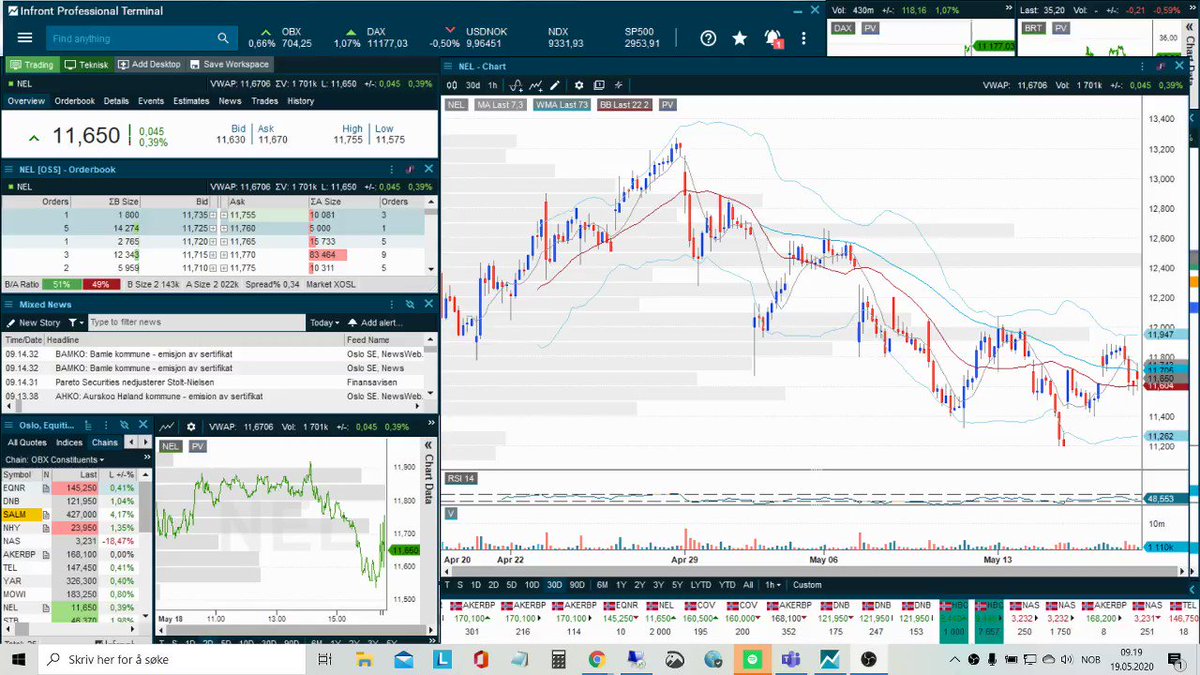Viewport: 1200px width, 675px height.
Task: Toggle the V volume indicator label
Action: point(451,512)
